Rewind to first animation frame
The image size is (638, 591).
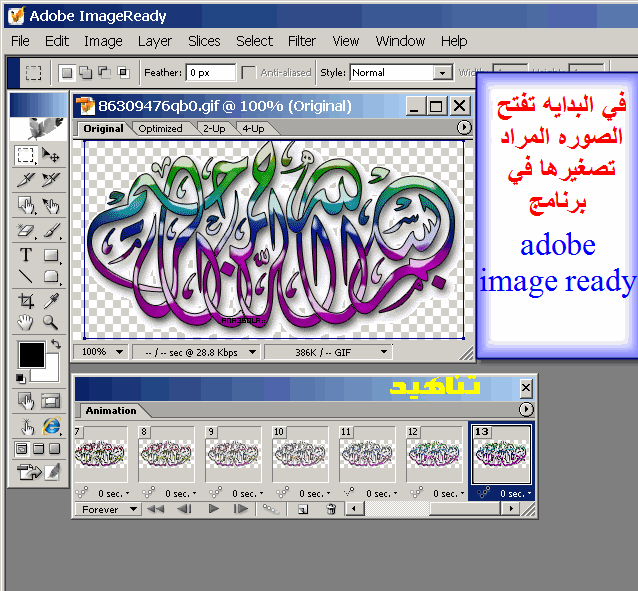click(x=155, y=509)
